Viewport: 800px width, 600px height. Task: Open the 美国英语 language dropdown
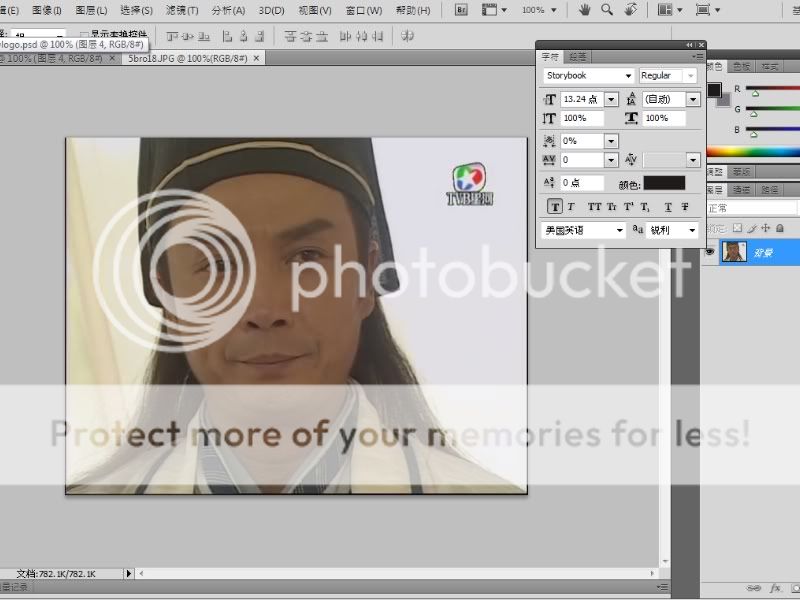583,230
